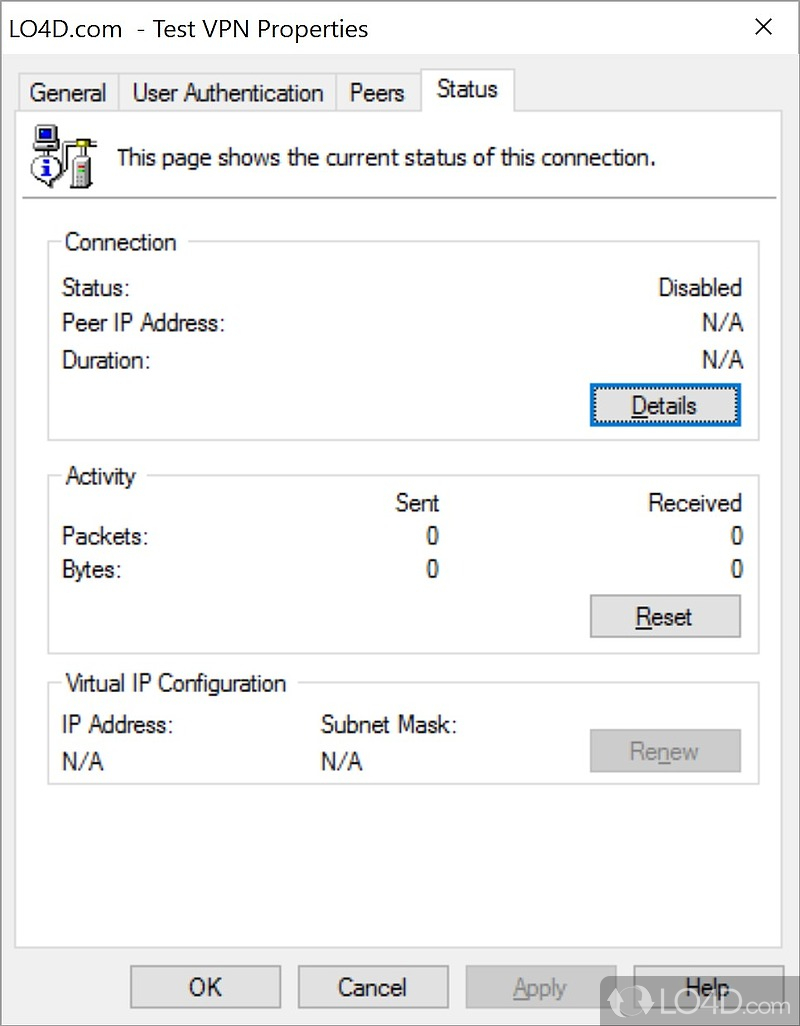This screenshot has width=800, height=1026.
Task: Click the Disabled status value
Action: click(700, 288)
